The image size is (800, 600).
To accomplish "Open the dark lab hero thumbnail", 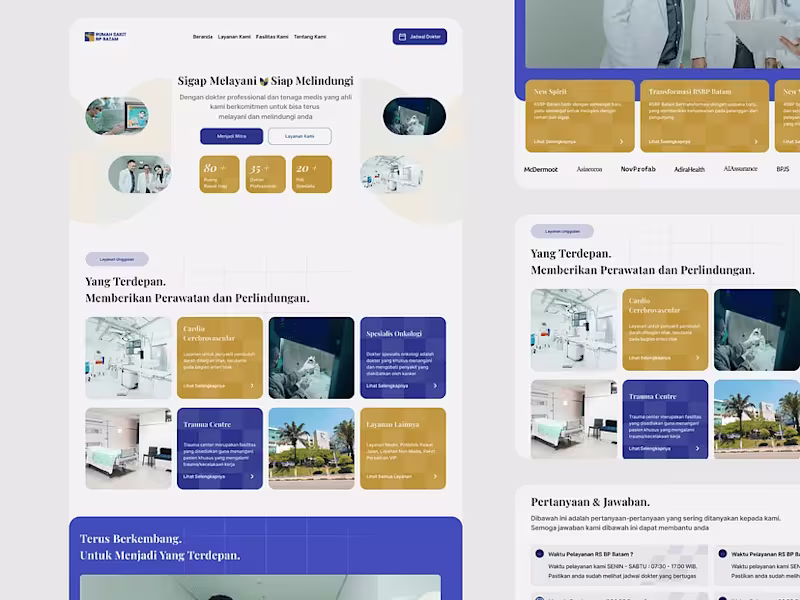I will pos(414,116).
